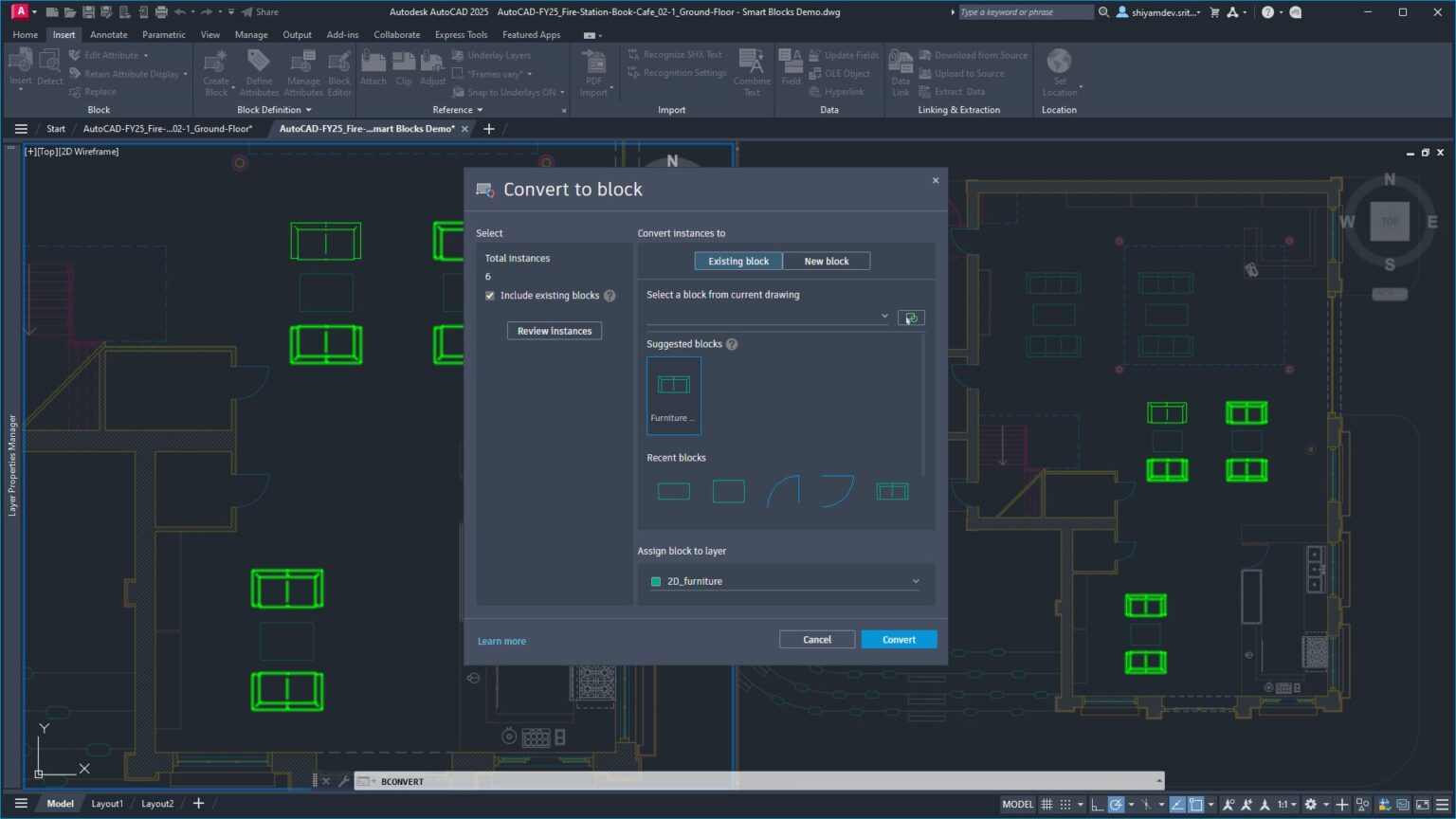1456x819 pixels.
Task: Expand the Assign block to layer dropdown
Action: tap(915, 581)
